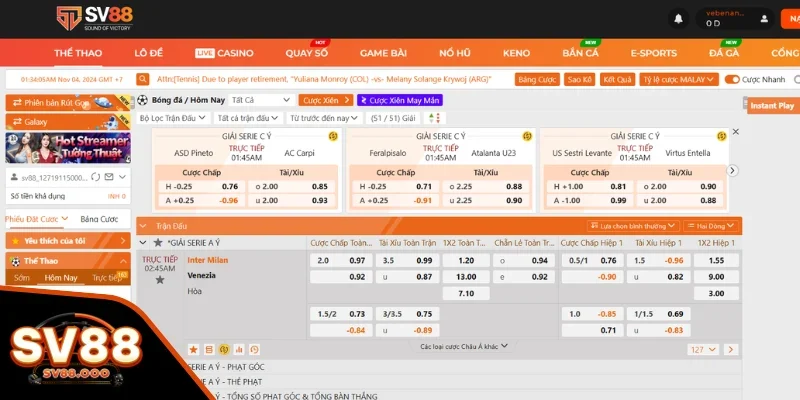Click the user profile icon in header
Image resolution: width=800 pixels, height=400 pixels.
tap(764, 19)
